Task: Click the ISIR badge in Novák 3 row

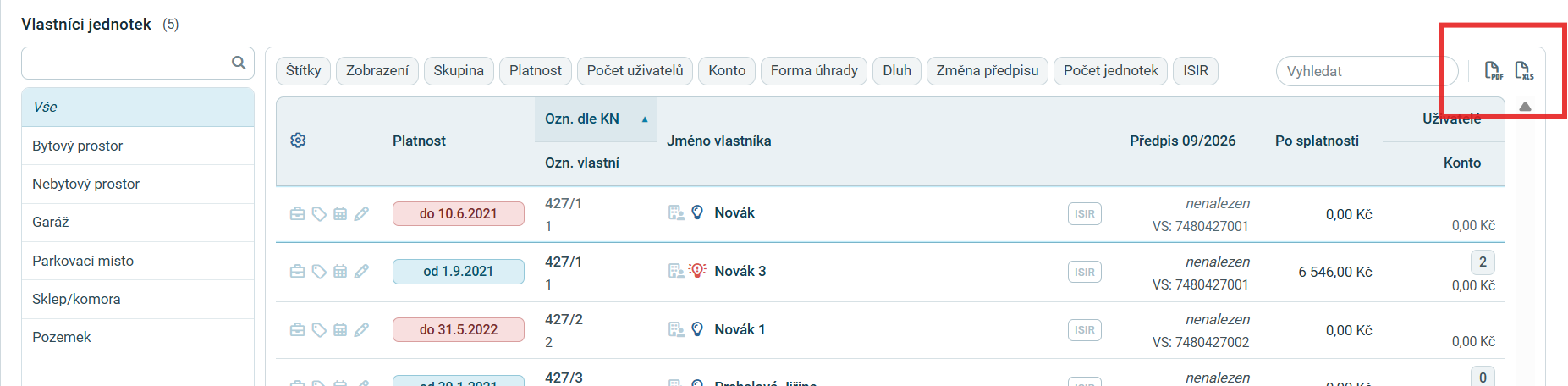Action: point(1085,273)
